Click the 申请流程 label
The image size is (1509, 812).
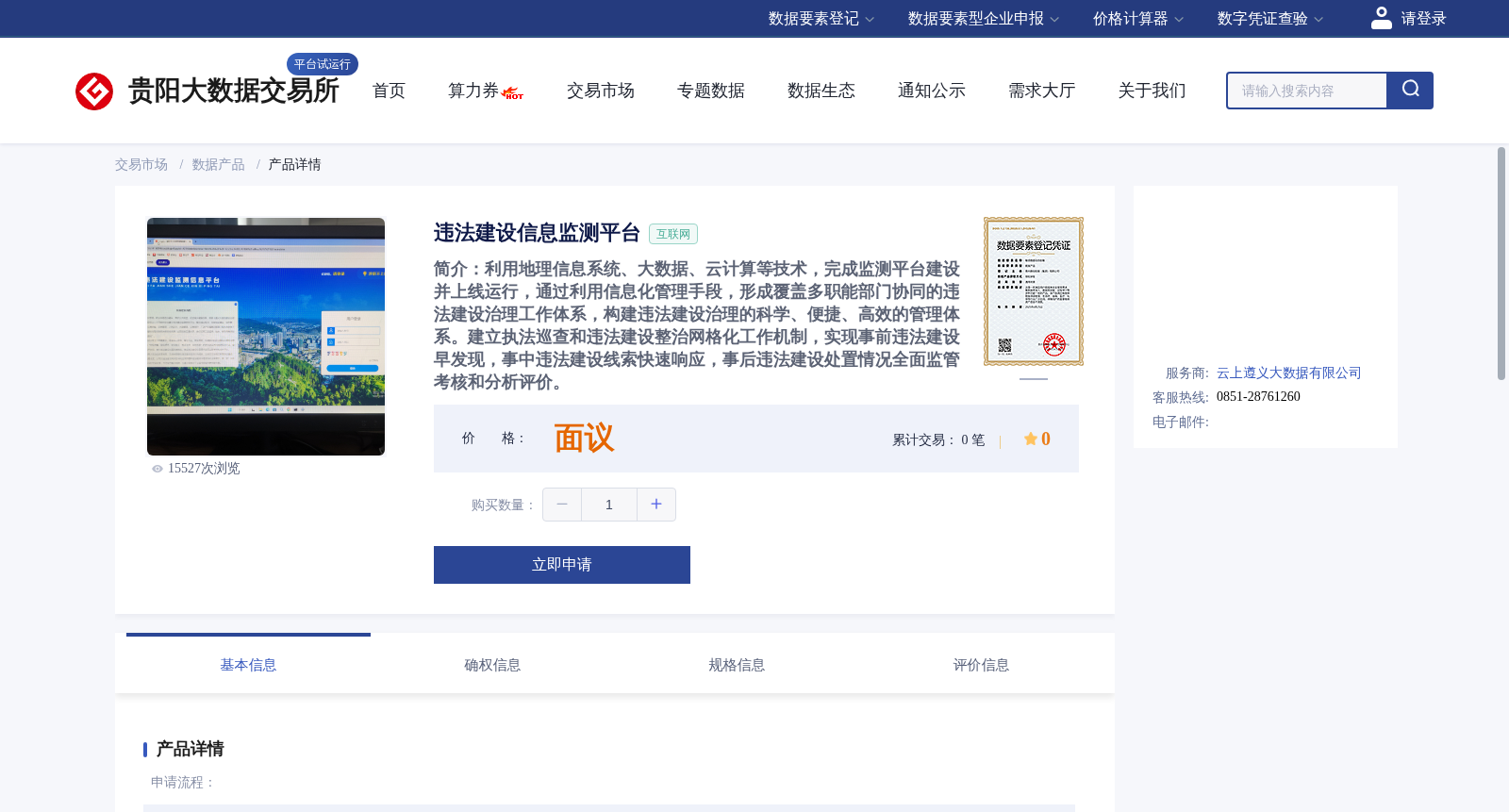pyautogui.click(x=183, y=783)
